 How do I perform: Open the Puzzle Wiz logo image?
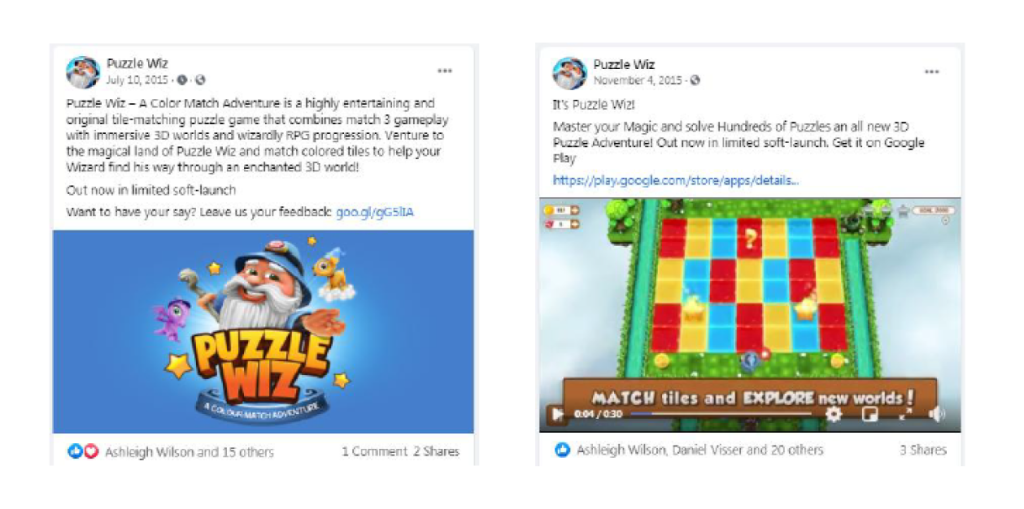[263, 331]
